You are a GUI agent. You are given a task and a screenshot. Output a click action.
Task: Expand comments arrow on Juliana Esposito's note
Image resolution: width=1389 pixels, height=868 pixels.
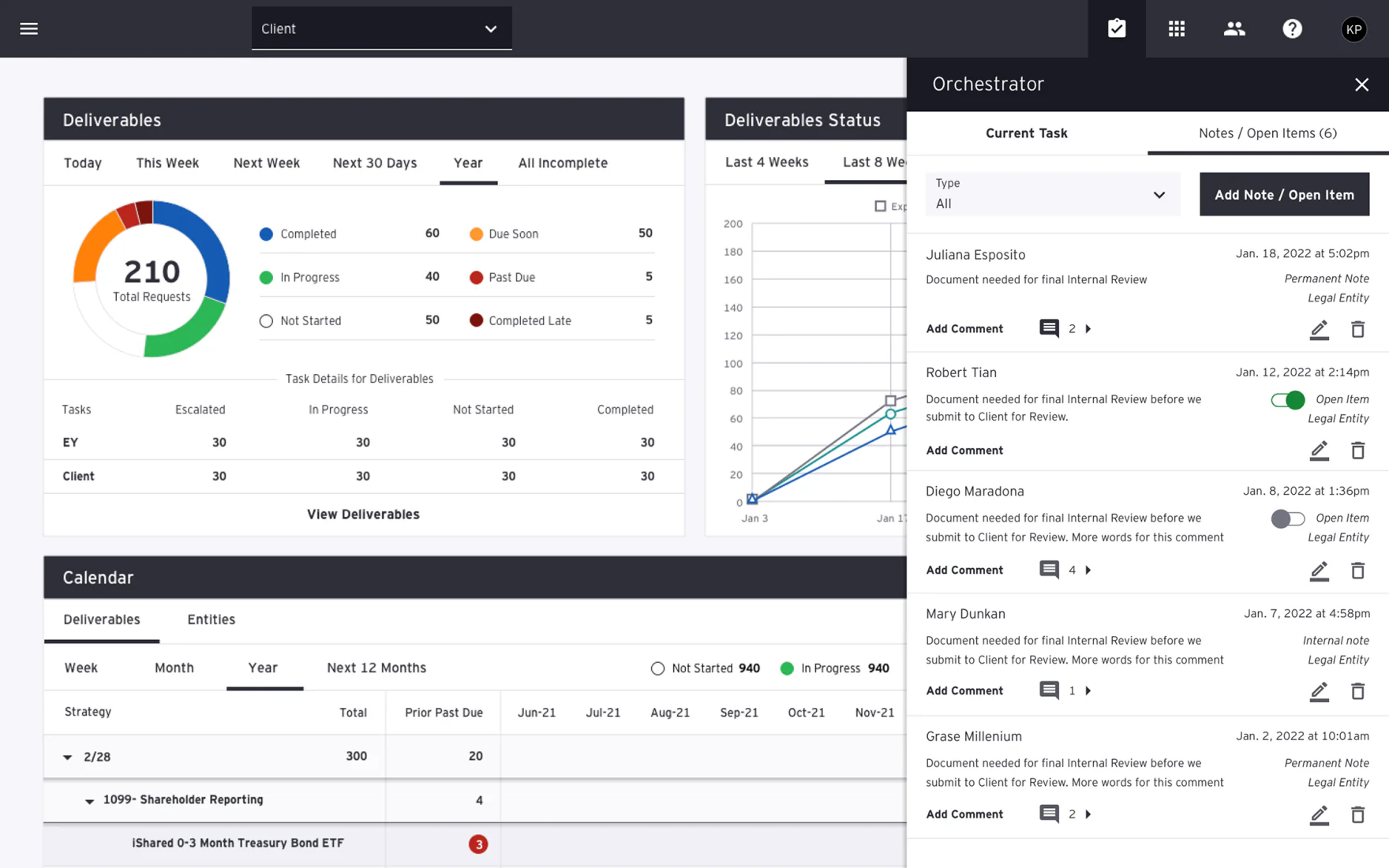click(x=1088, y=328)
